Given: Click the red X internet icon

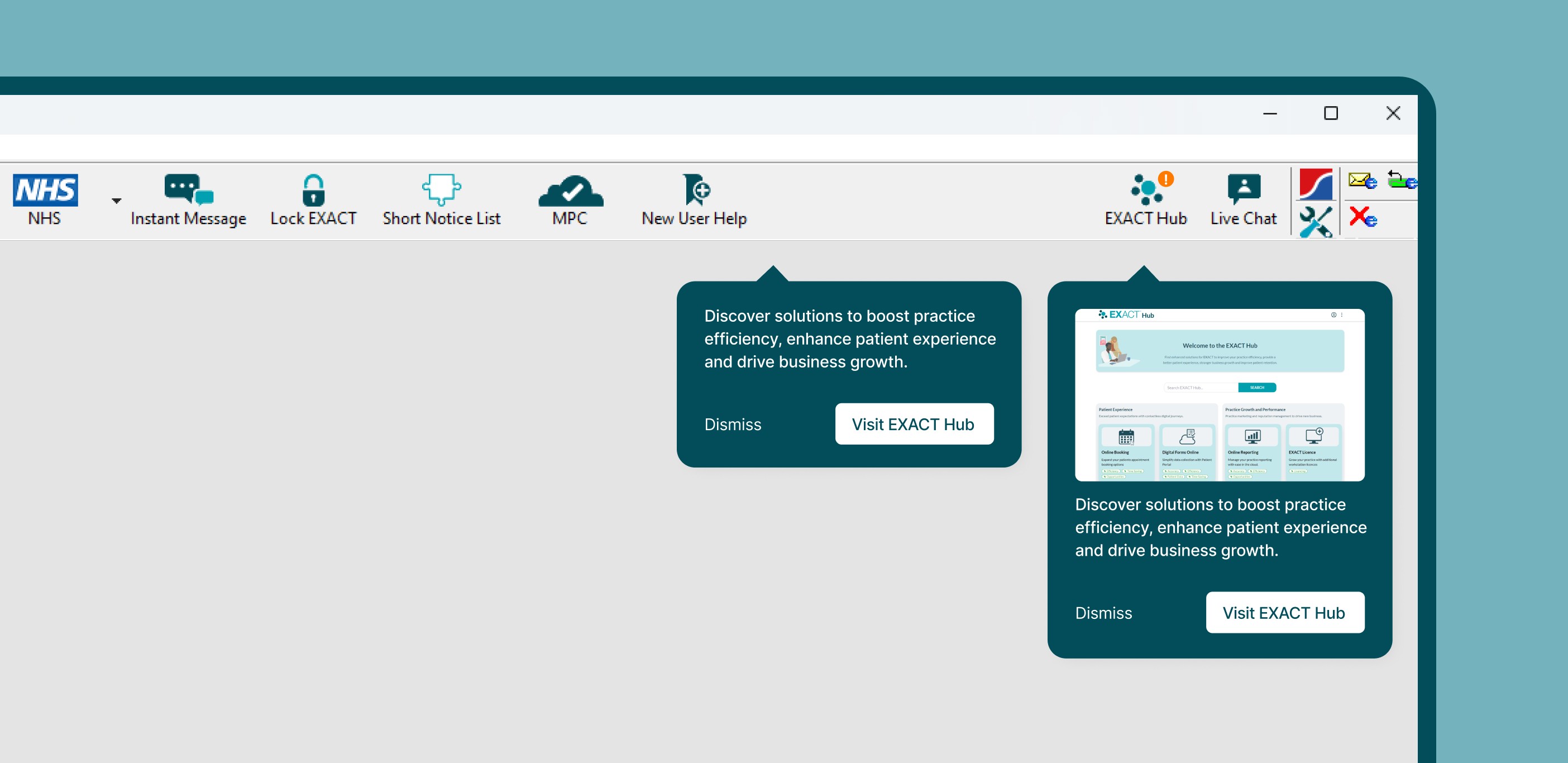Looking at the screenshot, I should (1363, 217).
